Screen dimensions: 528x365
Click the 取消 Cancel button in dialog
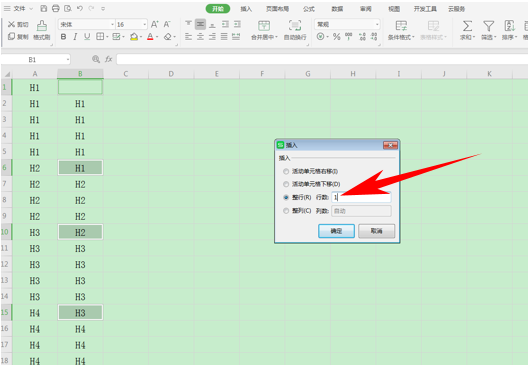coord(376,231)
